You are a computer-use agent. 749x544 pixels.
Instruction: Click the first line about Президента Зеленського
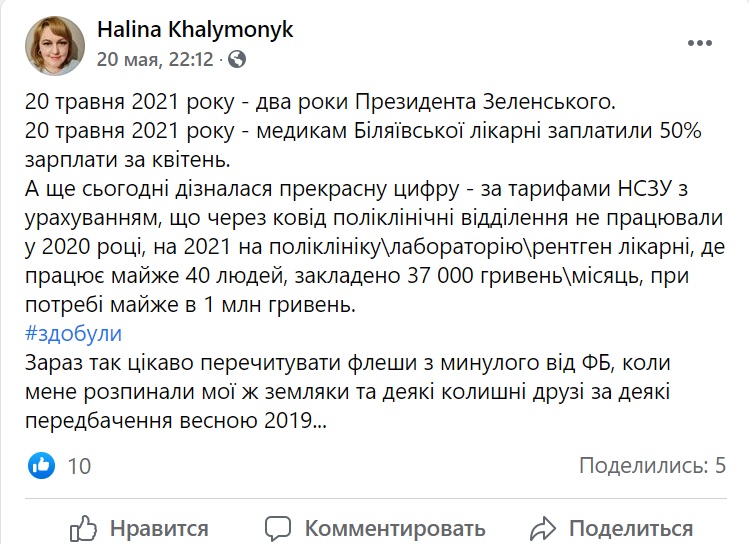click(321, 102)
